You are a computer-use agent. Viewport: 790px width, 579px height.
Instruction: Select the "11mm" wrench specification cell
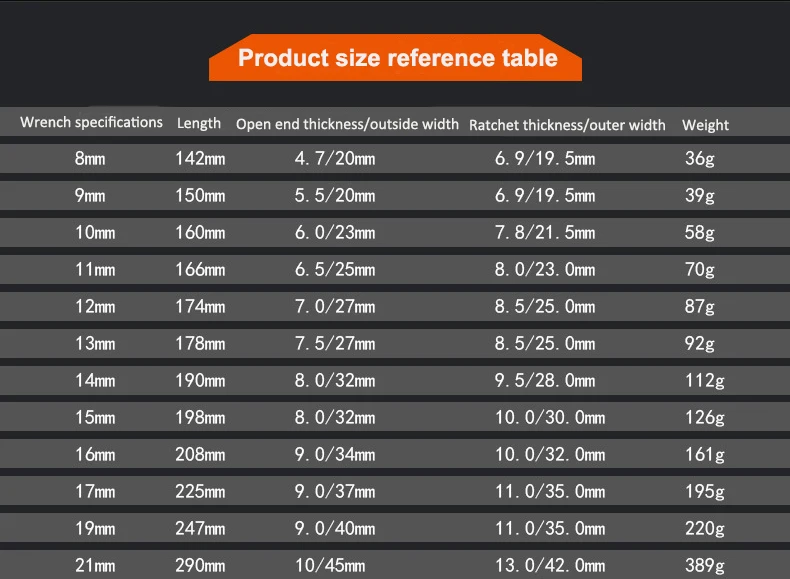coord(95,270)
